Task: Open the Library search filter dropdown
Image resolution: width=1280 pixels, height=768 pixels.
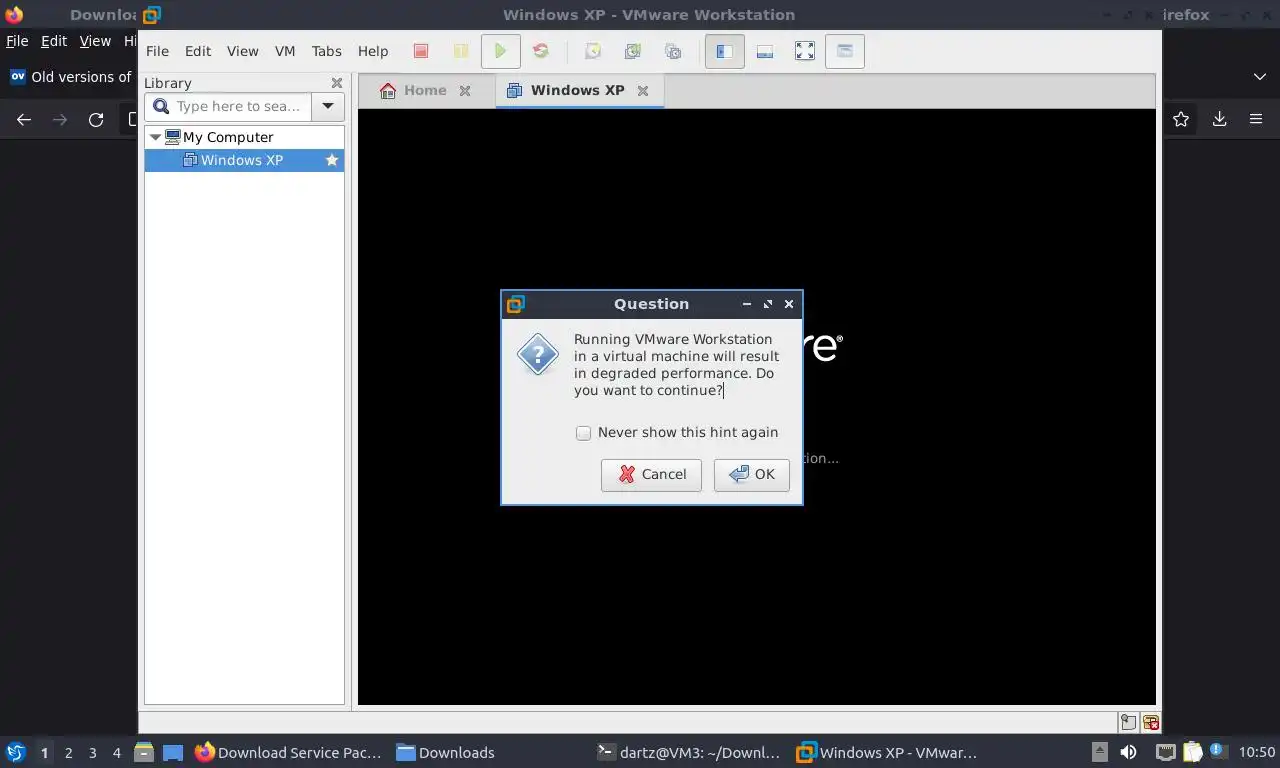Action: tap(328, 106)
